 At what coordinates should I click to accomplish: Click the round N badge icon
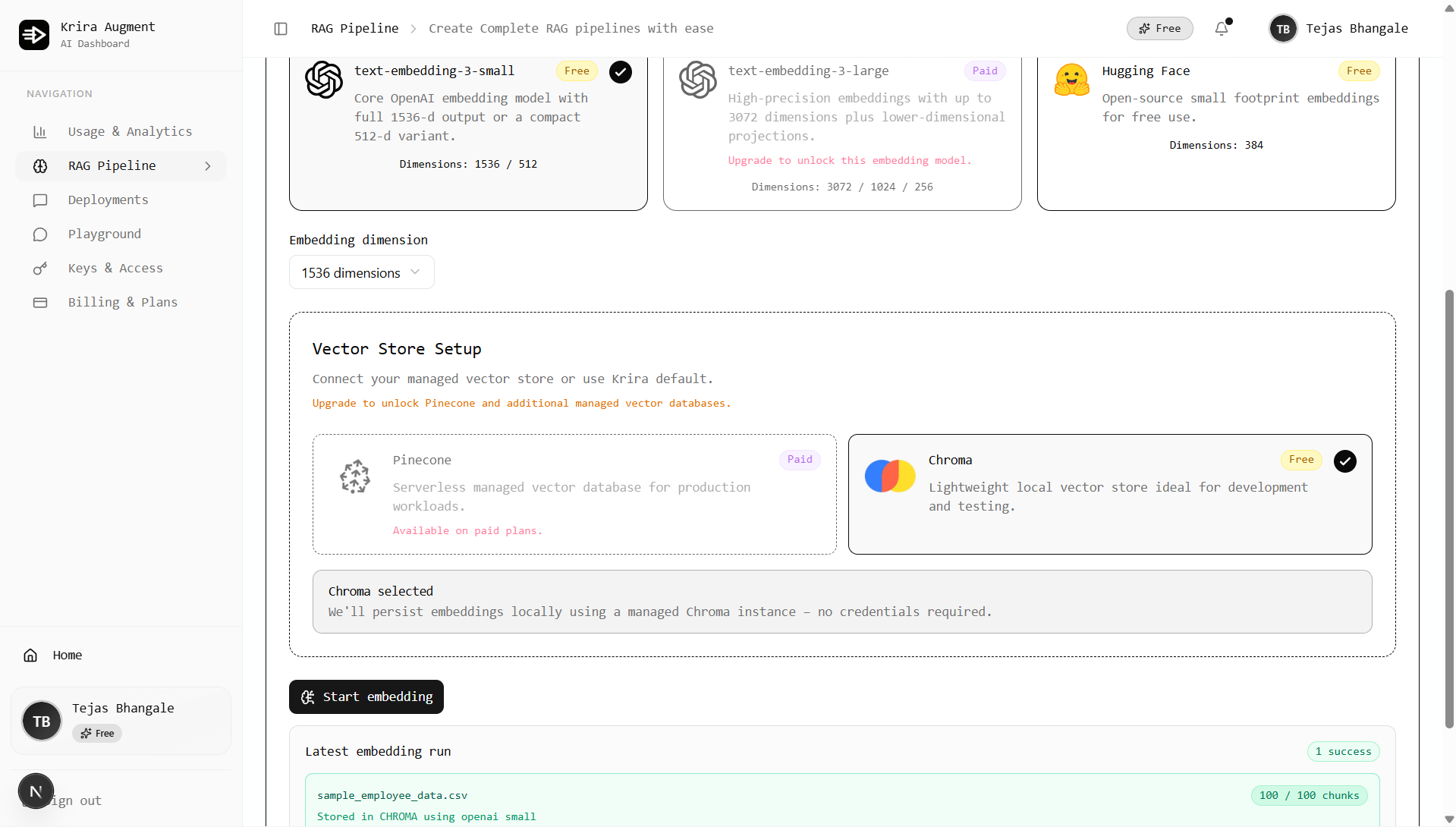pyautogui.click(x=36, y=791)
